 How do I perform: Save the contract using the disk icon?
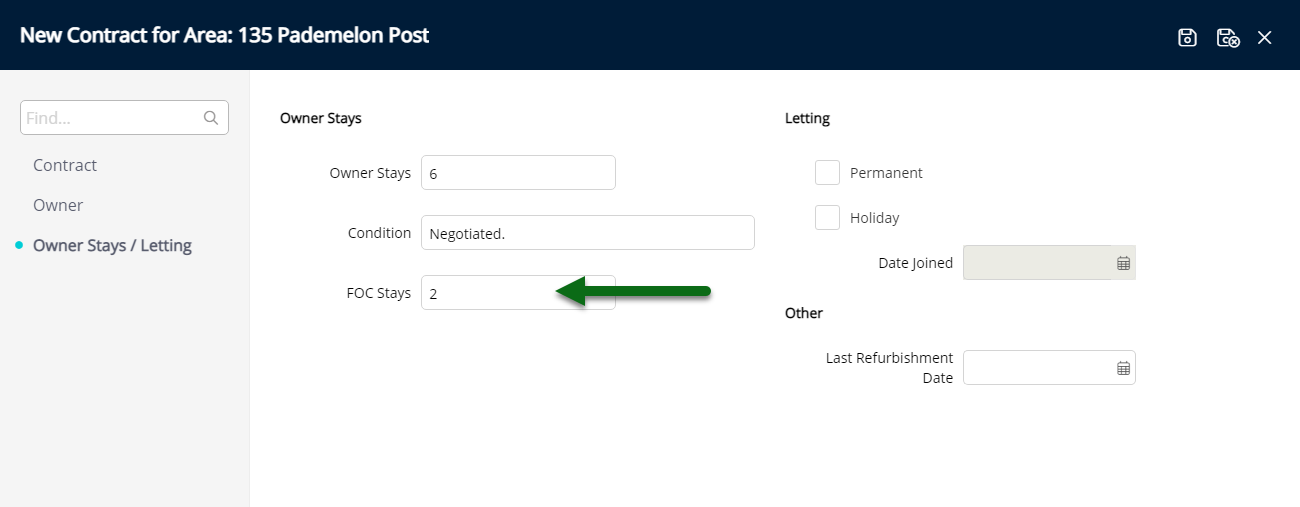click(x=1187, y=37)
